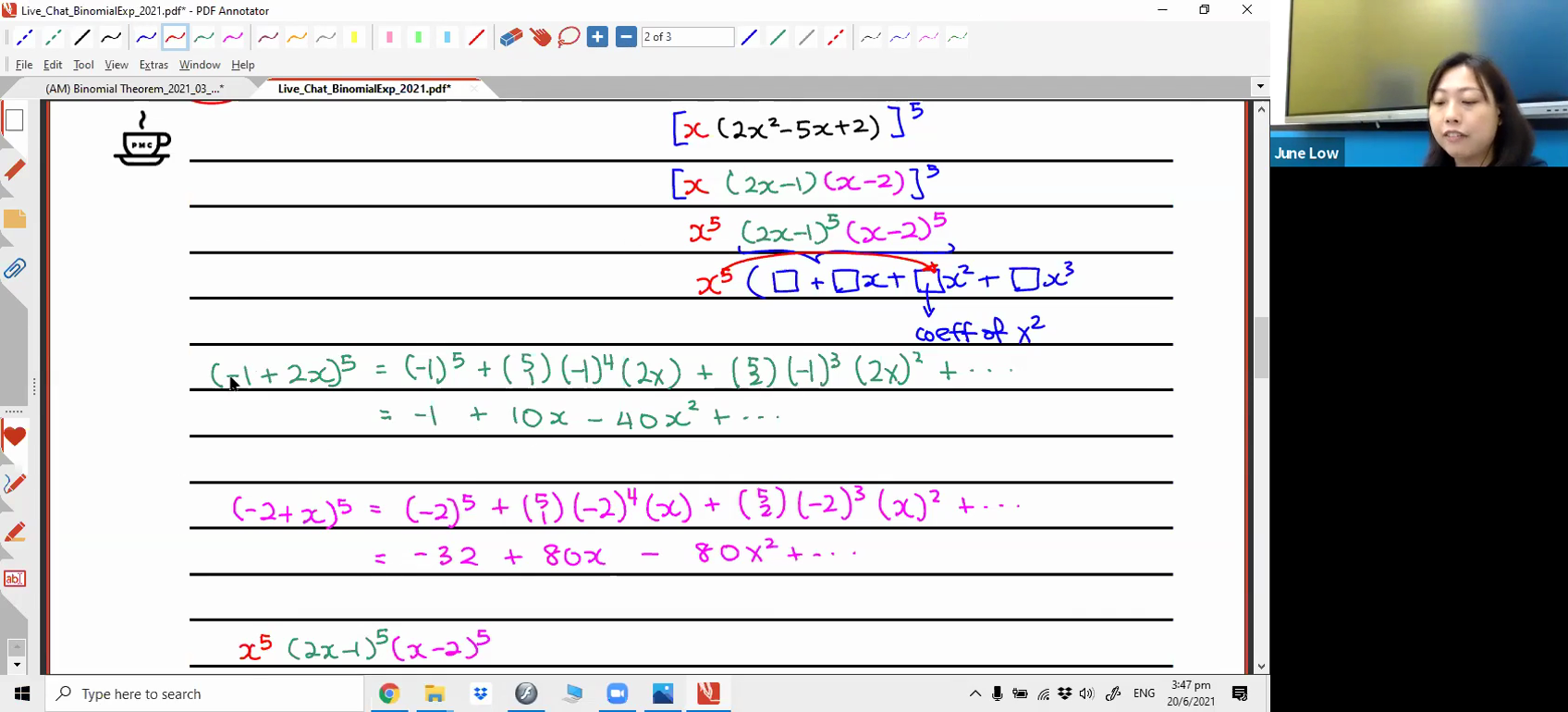1568x712 pixels.
Task: Select the Text tool in side toolbox
Action: [x=15, y=579]
